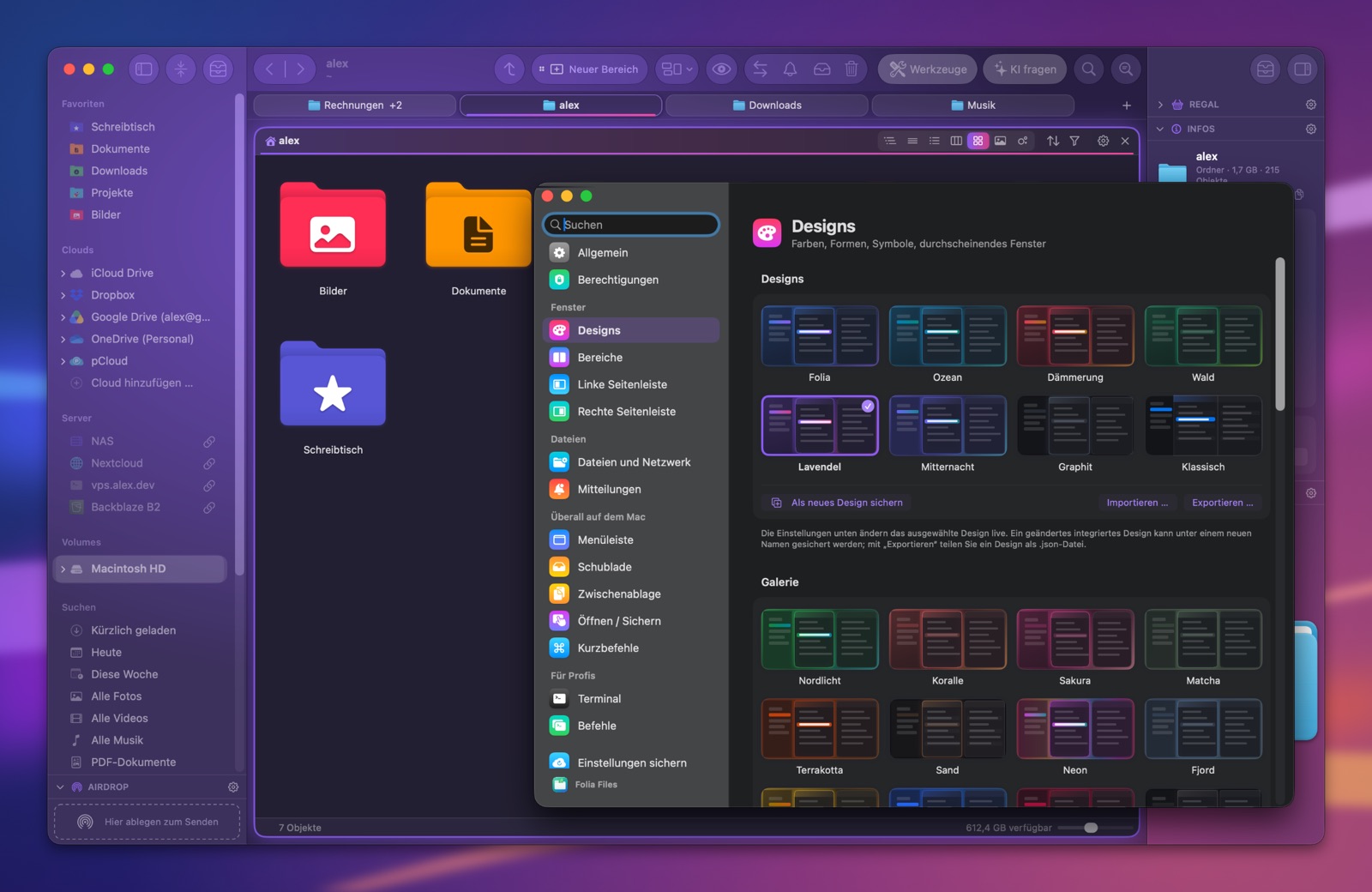The width and height of the screenshot is (1372, 892).
Task: Toggle the right sidebar panel button
Action: point(1303,69)
